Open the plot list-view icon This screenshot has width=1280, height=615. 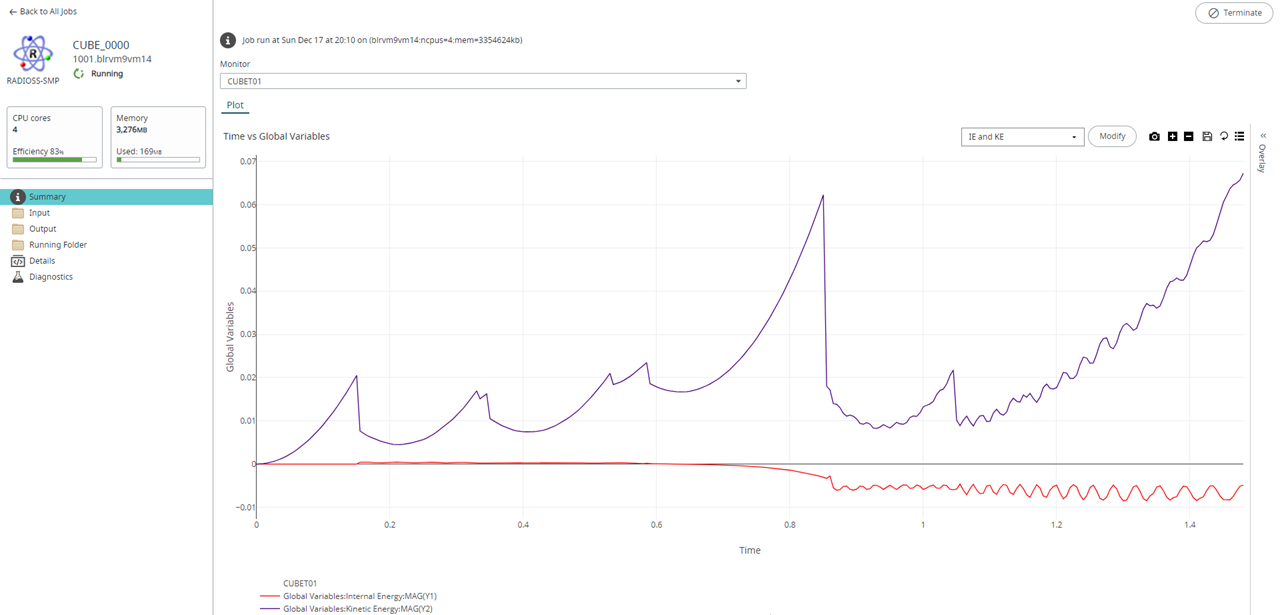pyautogui.click(x=1240, y=136)
